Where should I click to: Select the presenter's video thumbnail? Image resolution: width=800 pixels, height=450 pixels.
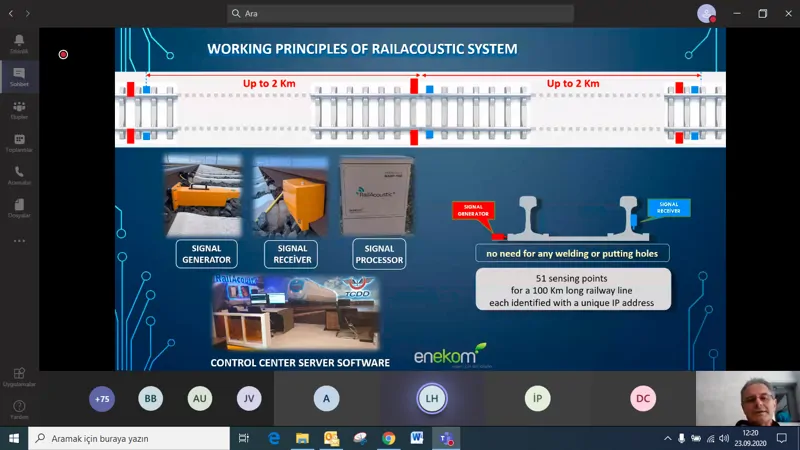coord(747,398)
